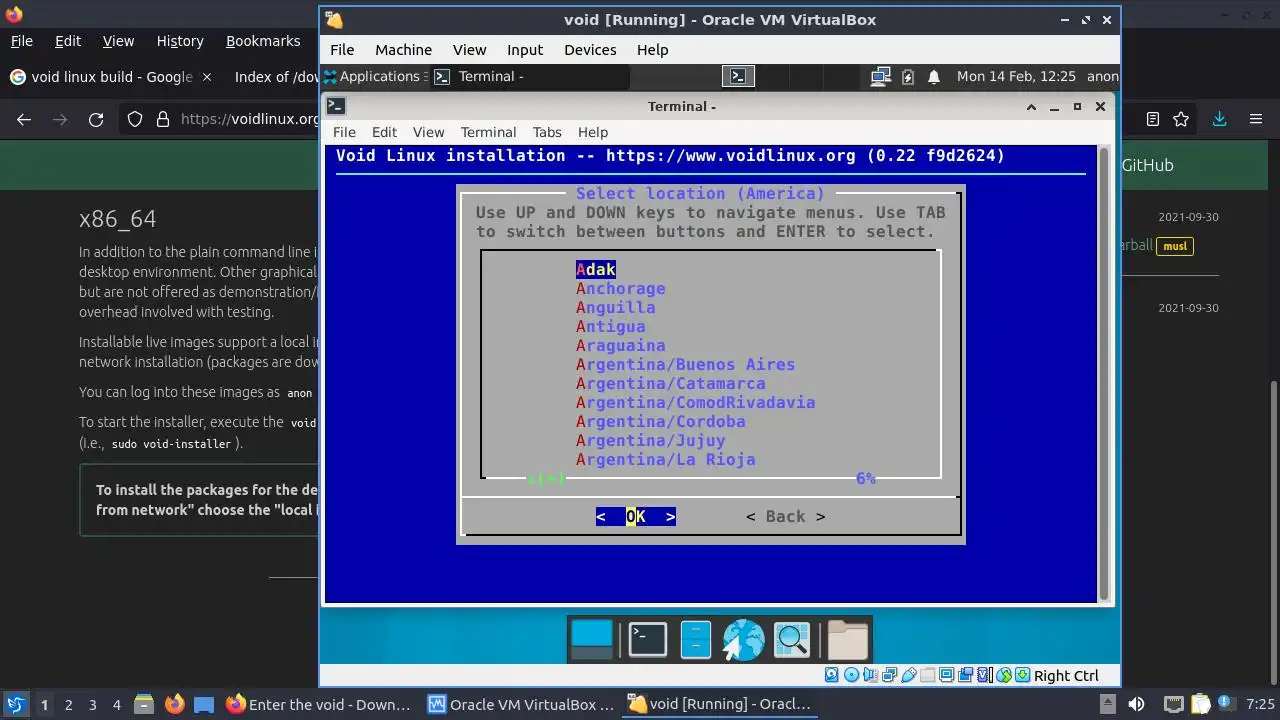Select Argentina/Cordoba location entry

click(660, 421)
